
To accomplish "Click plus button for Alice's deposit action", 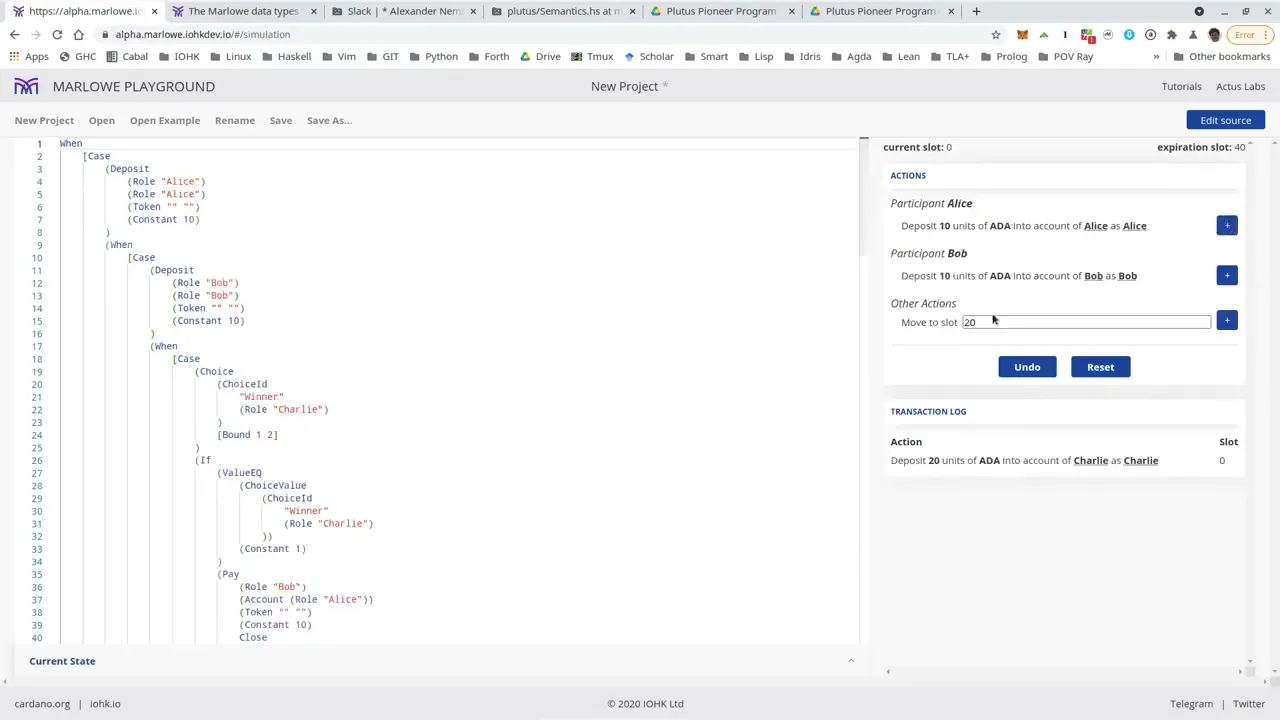I will [1227, 225].
